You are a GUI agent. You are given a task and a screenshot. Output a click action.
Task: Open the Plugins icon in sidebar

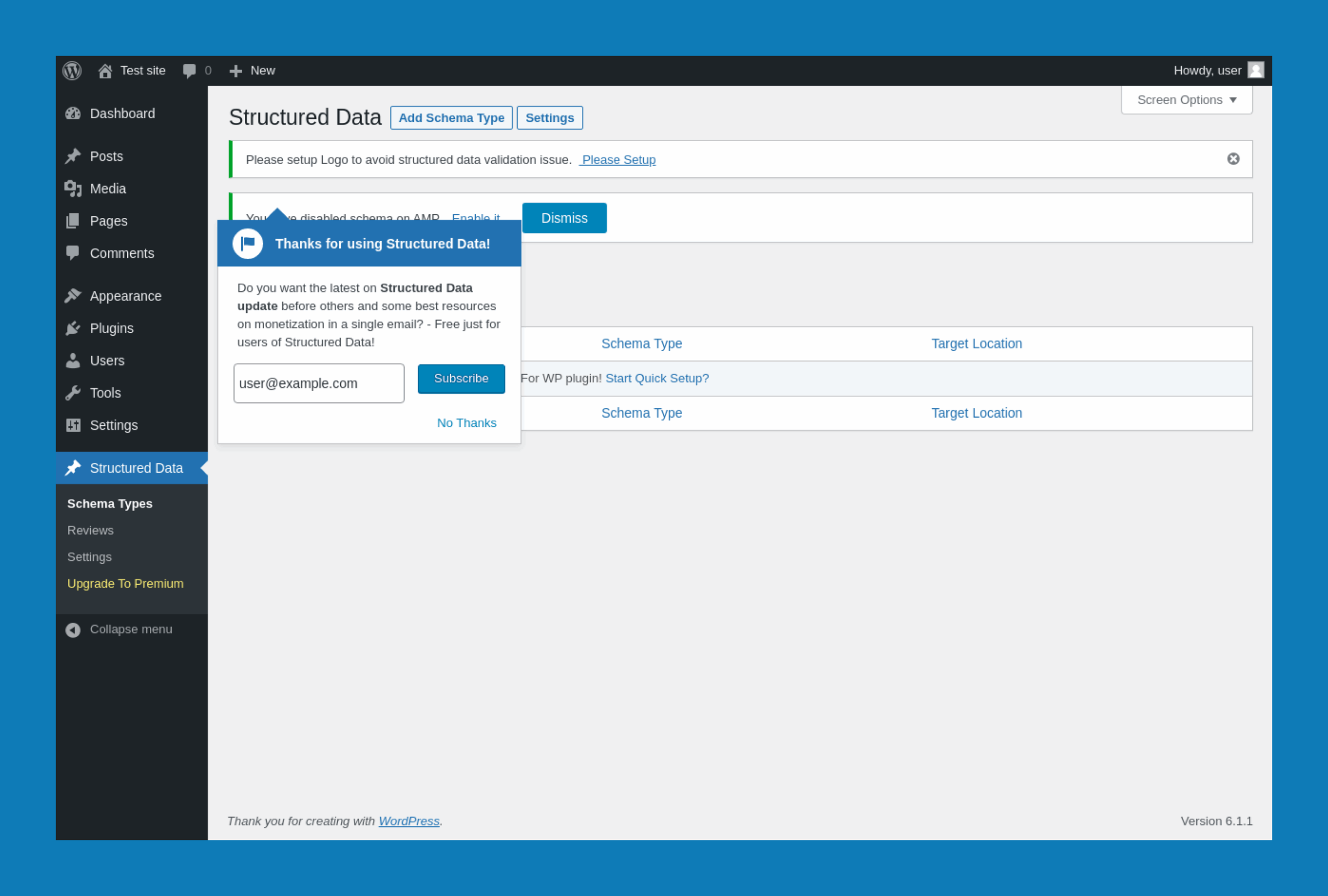[x=73, y=328]
